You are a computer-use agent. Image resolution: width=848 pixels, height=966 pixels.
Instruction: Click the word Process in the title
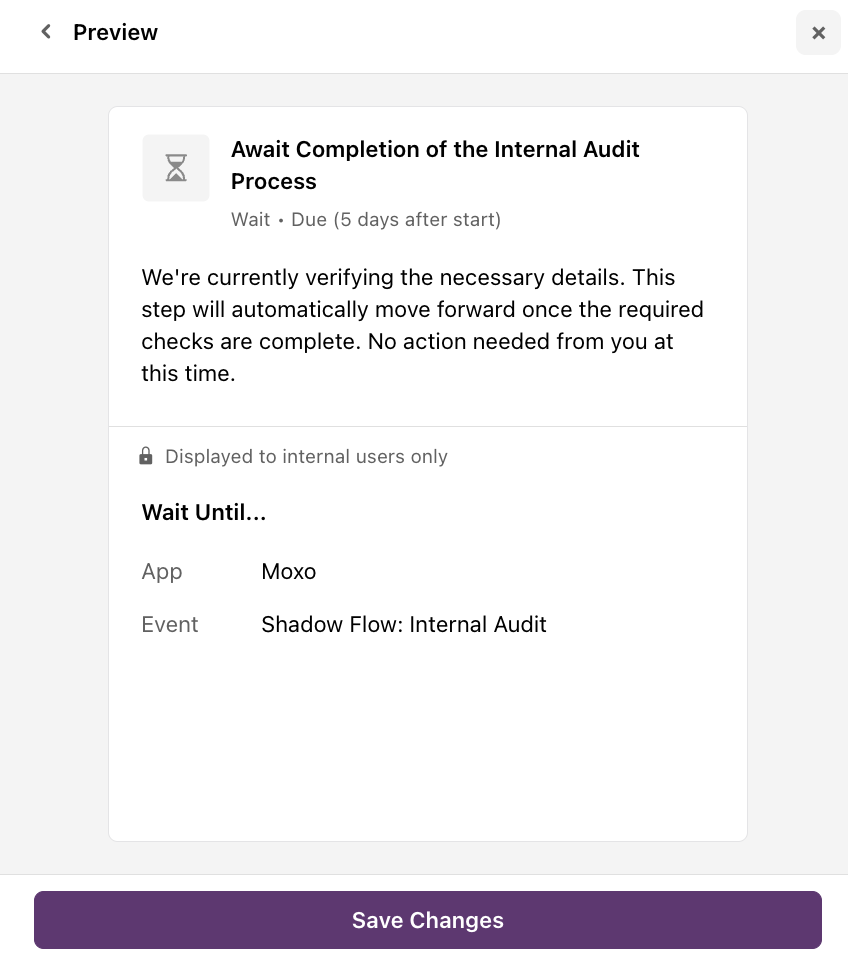(x=274, y=181)
